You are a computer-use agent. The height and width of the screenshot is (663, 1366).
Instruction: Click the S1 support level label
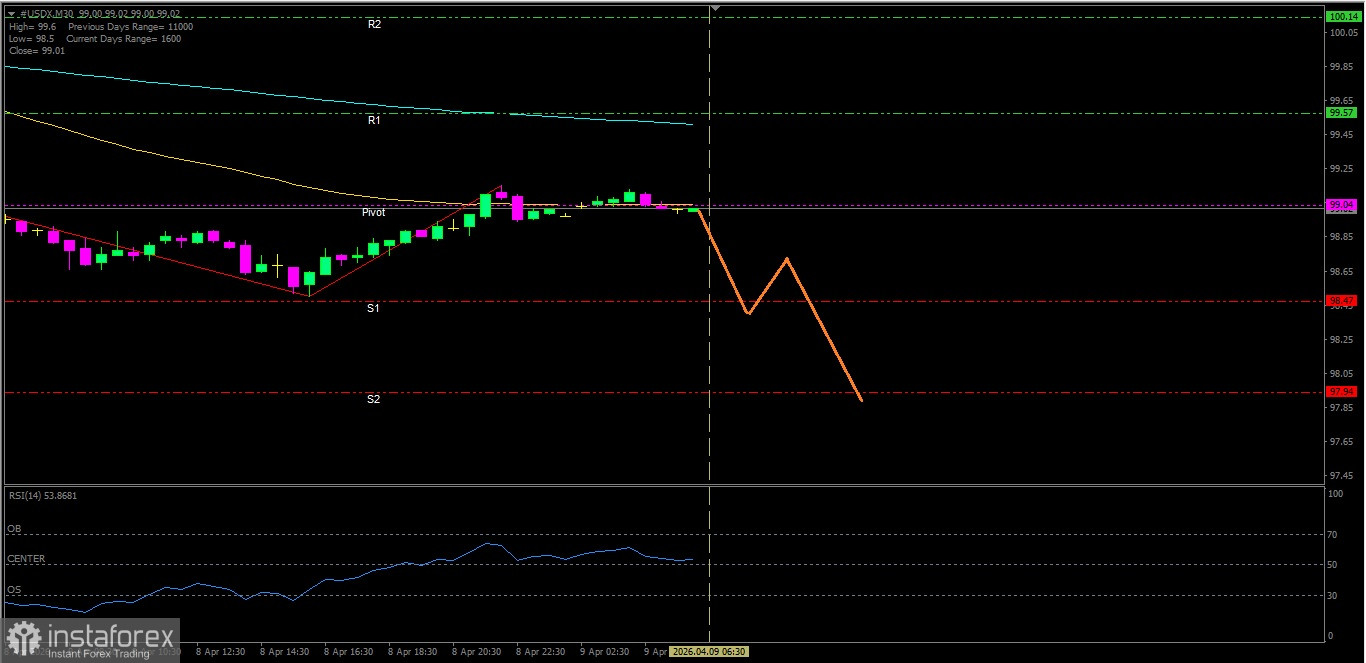[x=373, y=309]
